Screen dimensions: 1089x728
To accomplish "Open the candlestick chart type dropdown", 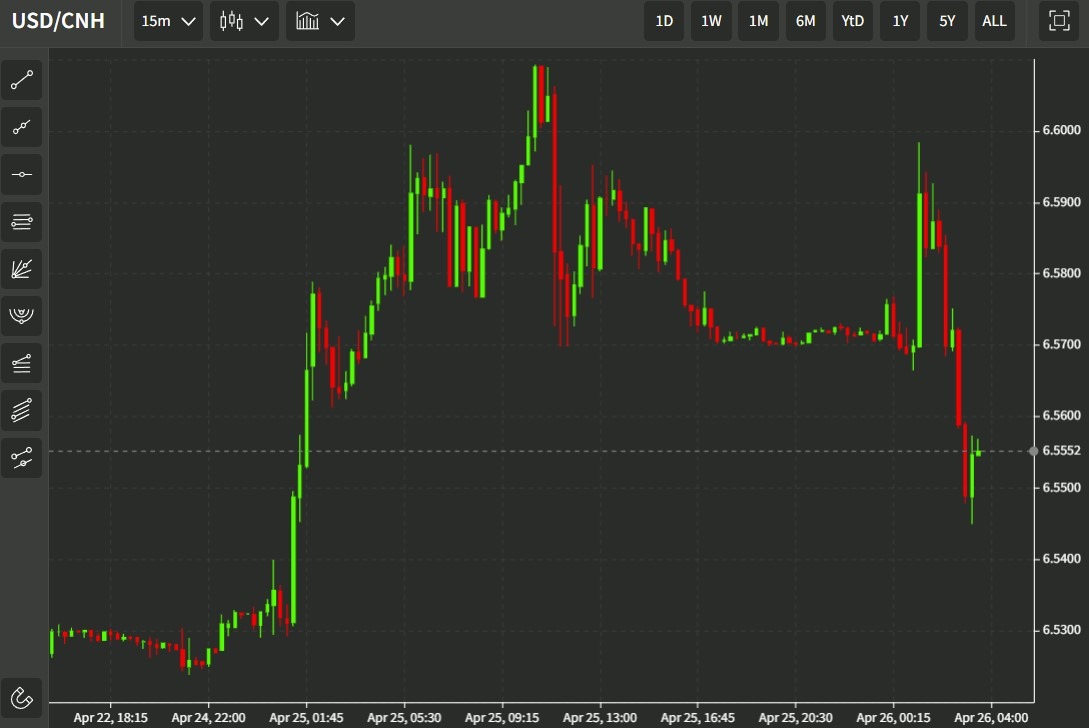I will coord(244,21).
